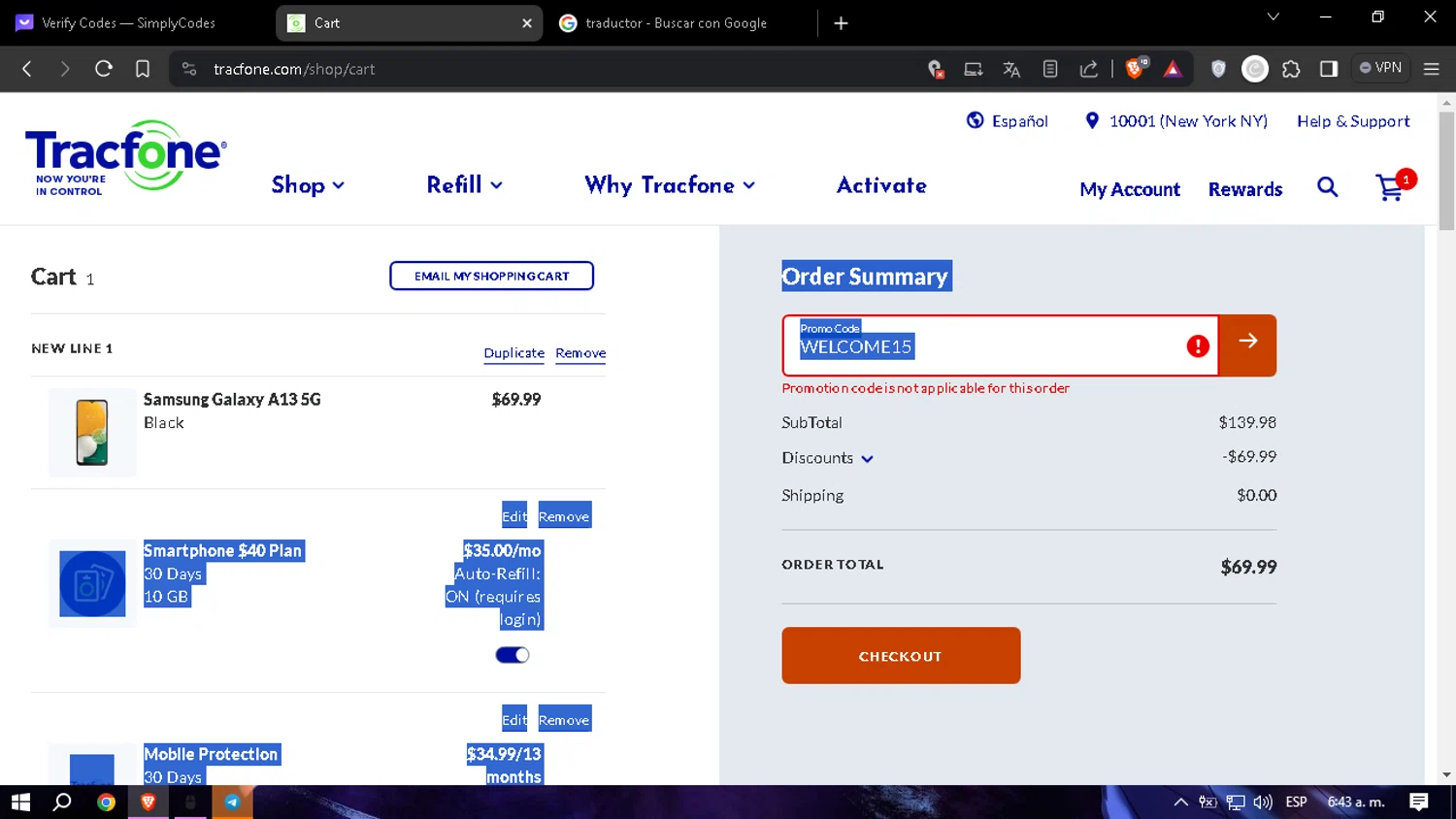Edit the Mobile Protection item
The image size is (1456, 819).
[x=514, y=720]
